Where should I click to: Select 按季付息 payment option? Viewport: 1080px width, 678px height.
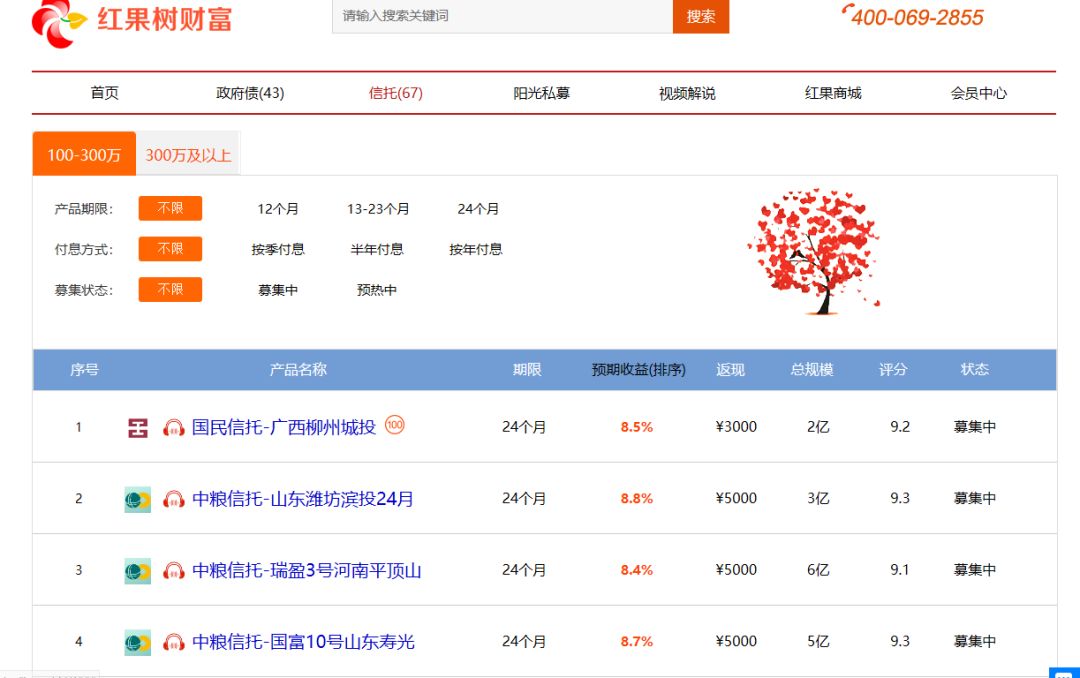[x=279, y=249]
